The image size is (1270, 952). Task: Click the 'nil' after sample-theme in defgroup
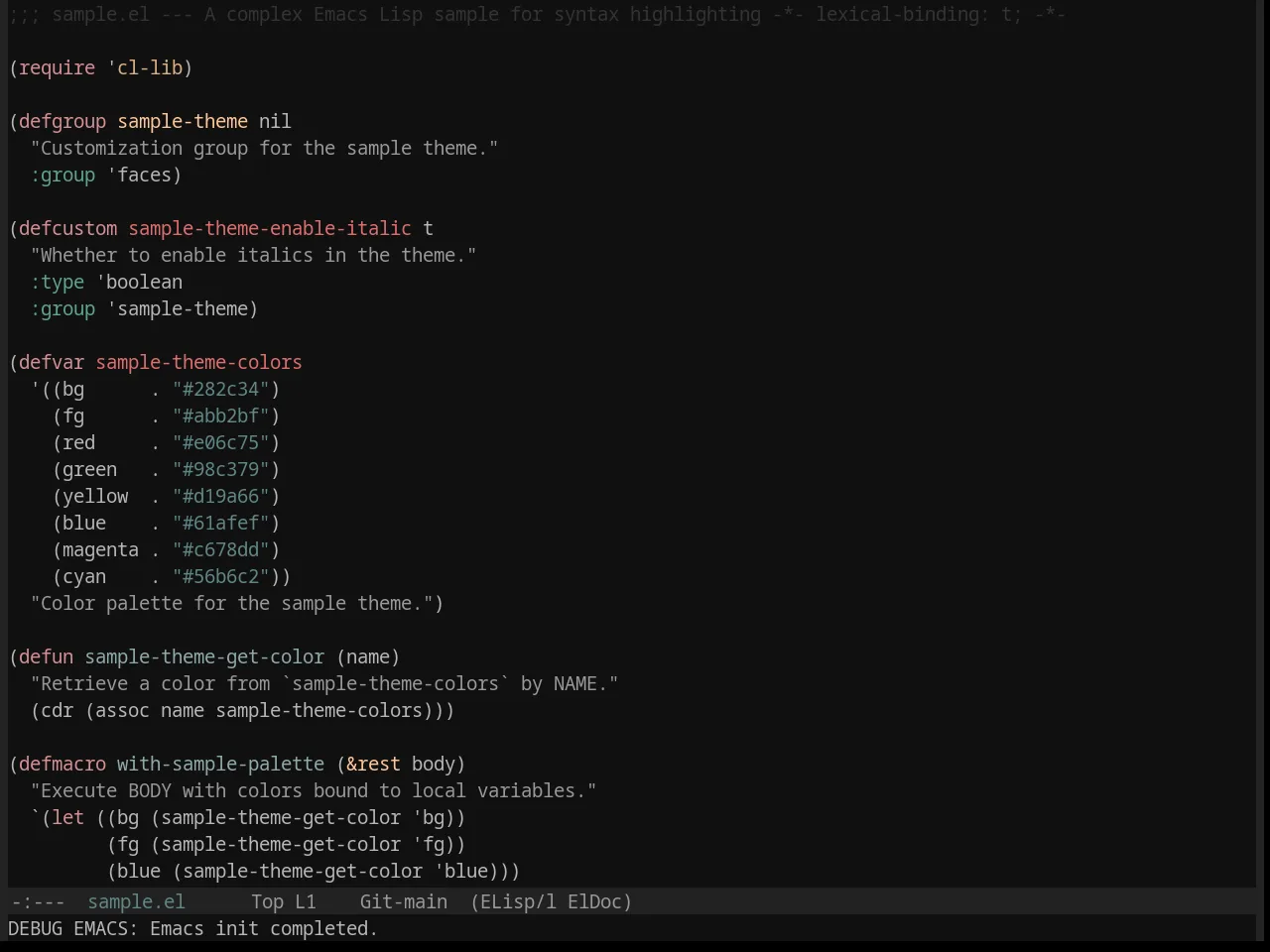275,121
